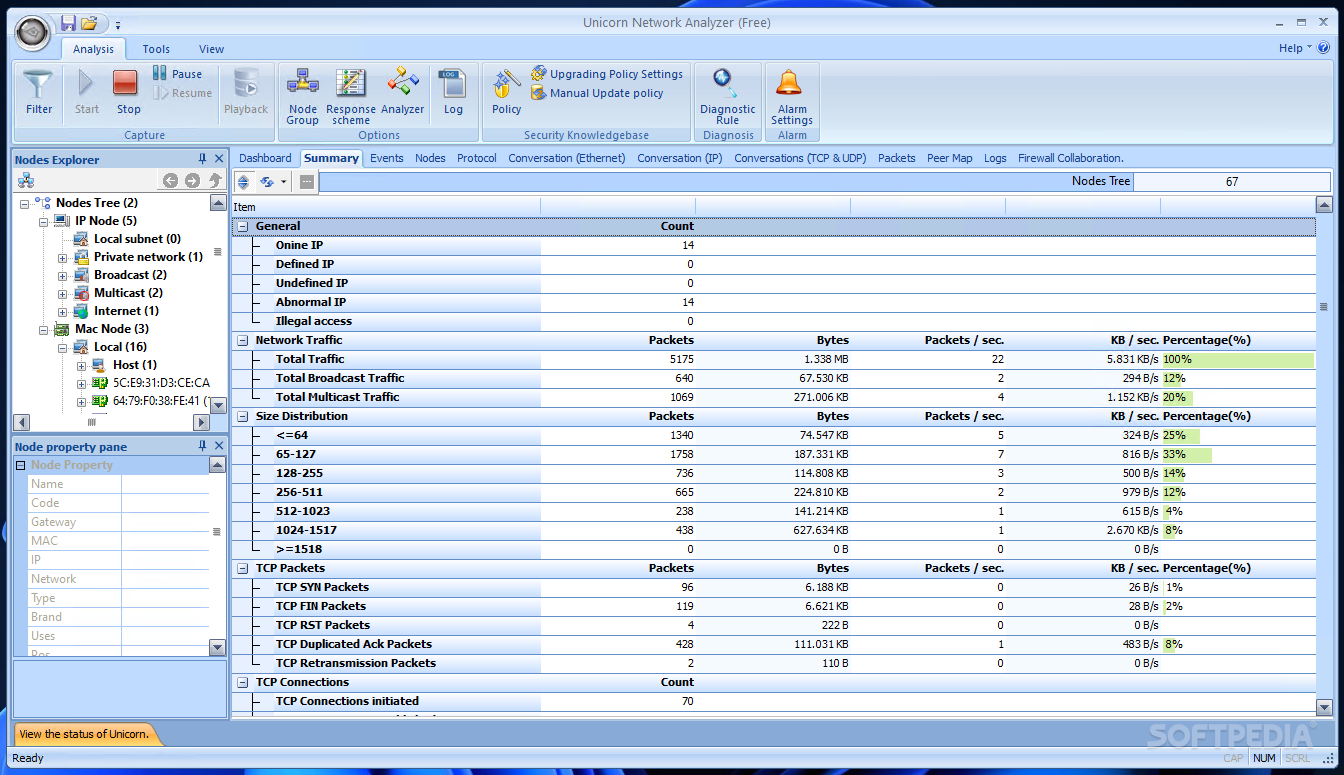1344x775 pixels.
Task: Click the Nodes Tree value field showing 67
Action: (x=1232, y=181)
